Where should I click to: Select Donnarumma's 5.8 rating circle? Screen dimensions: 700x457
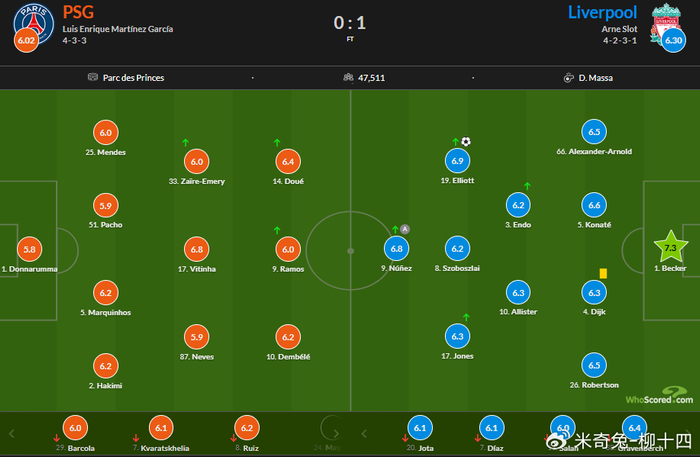coord(32,249)
